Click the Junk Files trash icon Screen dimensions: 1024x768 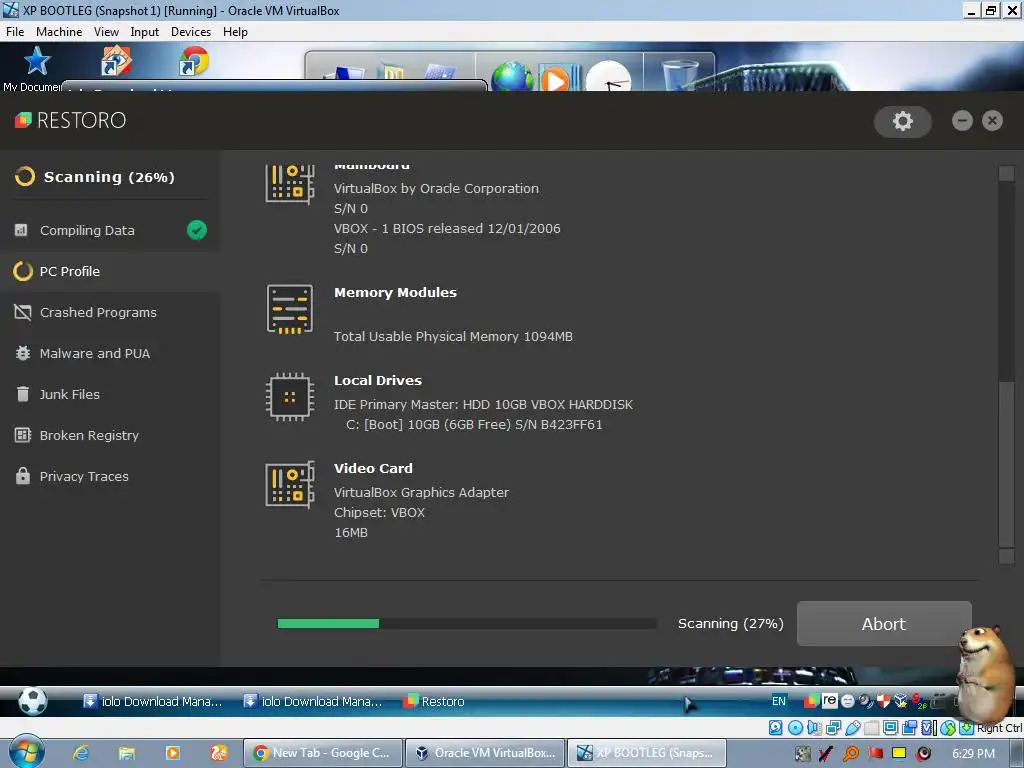point(23,394)
